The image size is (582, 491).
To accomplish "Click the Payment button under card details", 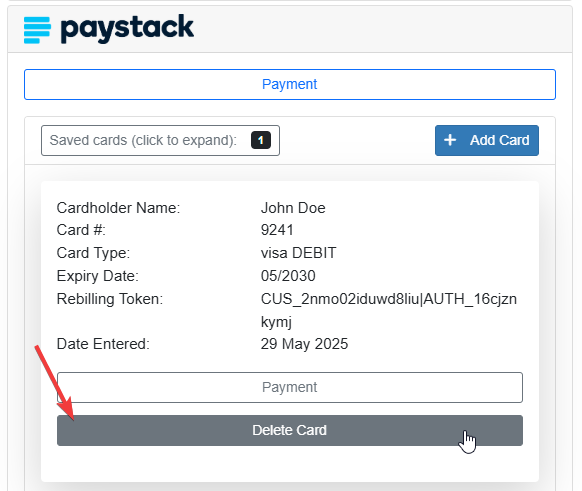I will tap(290, 387).
